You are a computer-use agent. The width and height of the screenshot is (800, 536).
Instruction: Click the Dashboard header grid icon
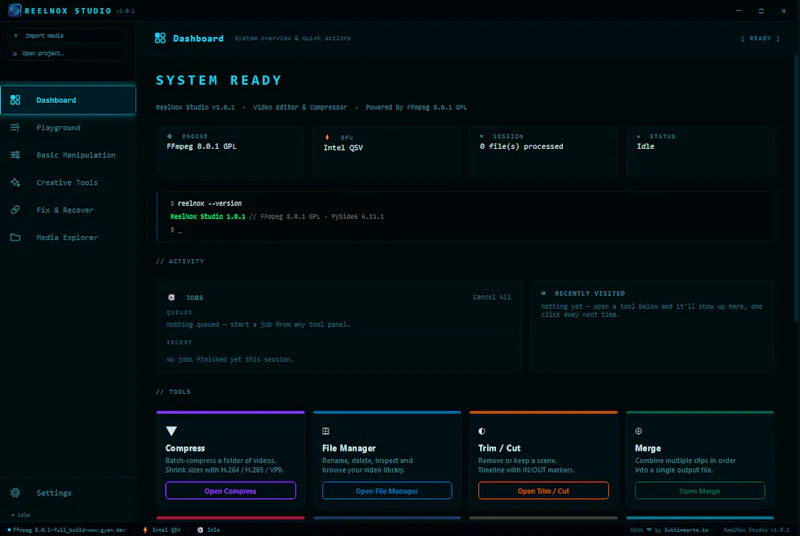tap(160, 38)
